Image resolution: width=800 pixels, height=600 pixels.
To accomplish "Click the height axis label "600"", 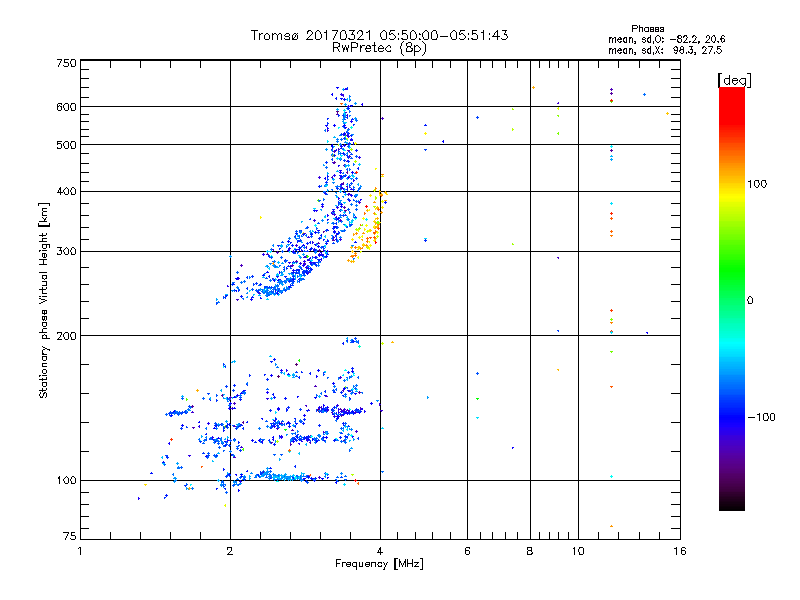I will click(x=66, y=107).
